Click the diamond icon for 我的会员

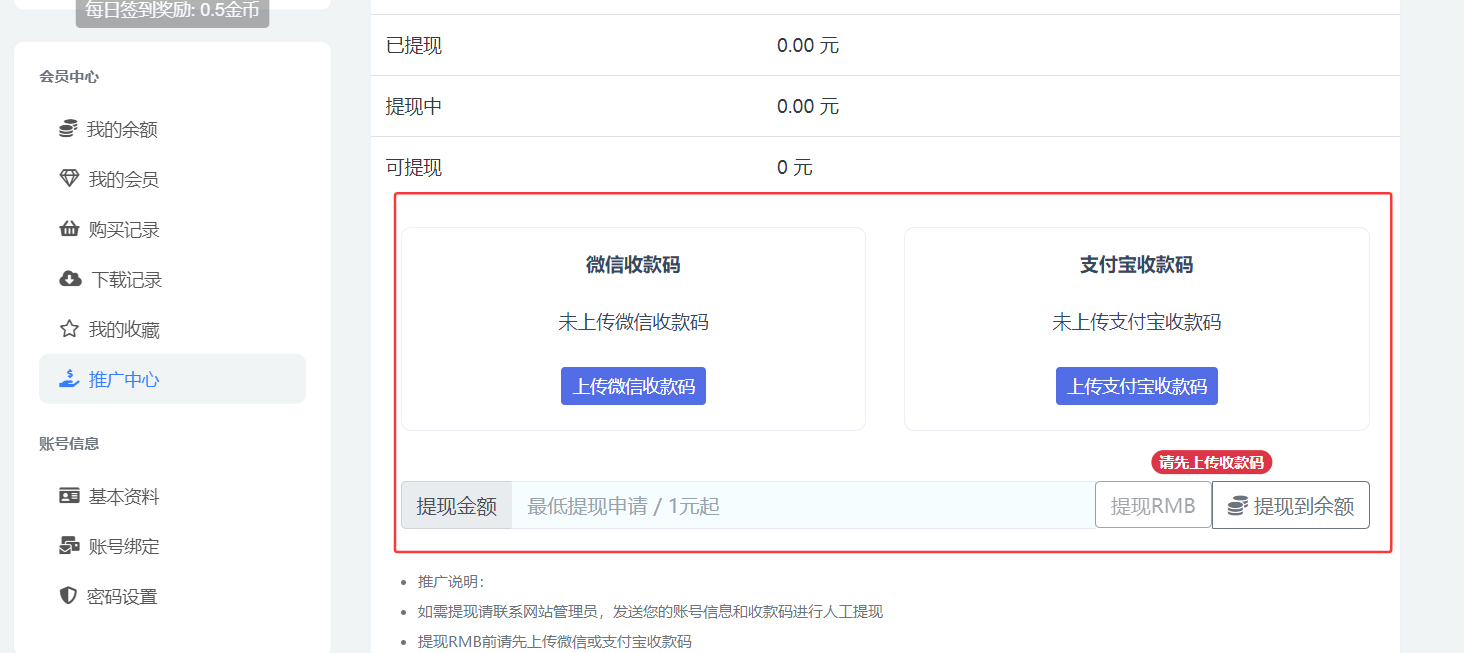(x=69, y=179)
